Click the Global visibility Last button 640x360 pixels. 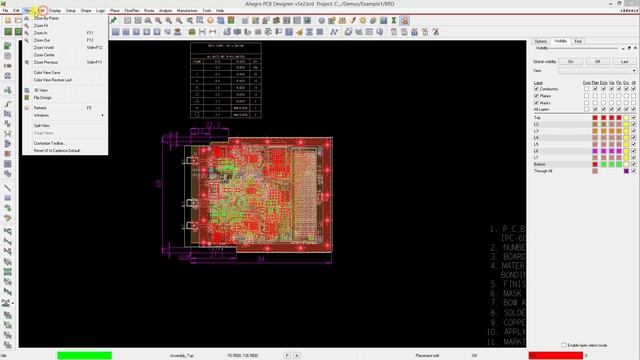click(624, 62)
